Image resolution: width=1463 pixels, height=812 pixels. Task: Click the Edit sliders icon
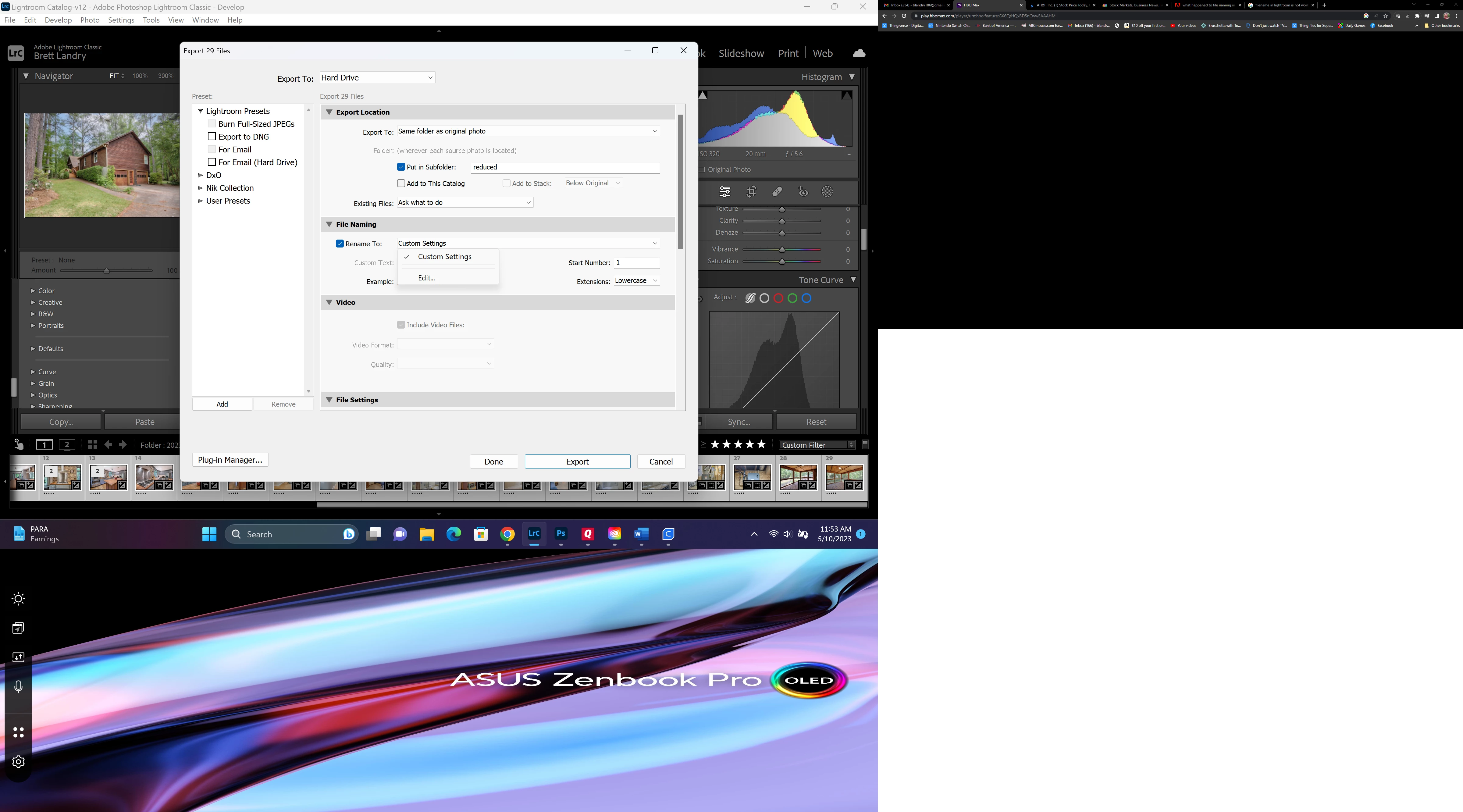[x=725, y=192]
